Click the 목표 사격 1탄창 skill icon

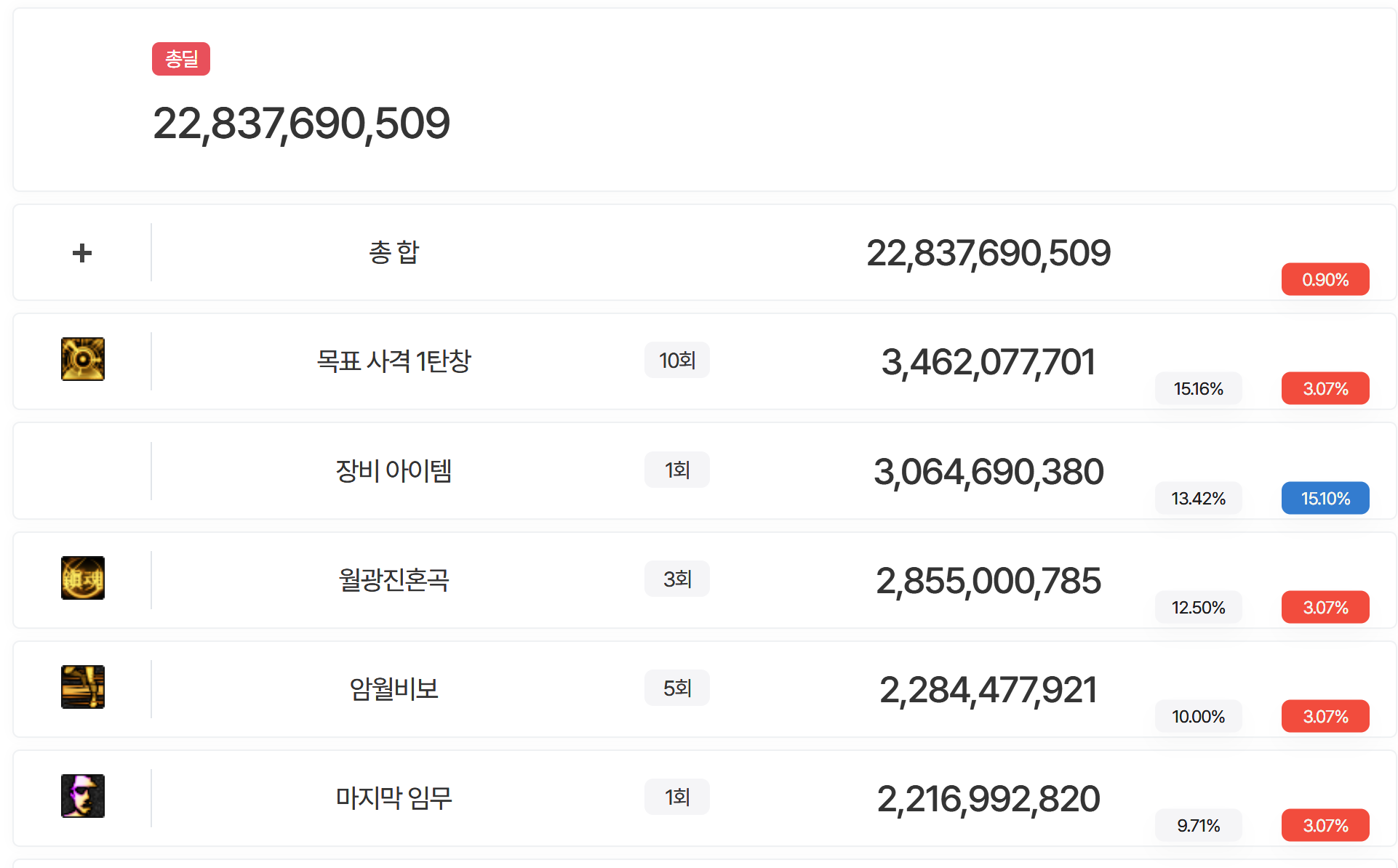pos(83,359)
